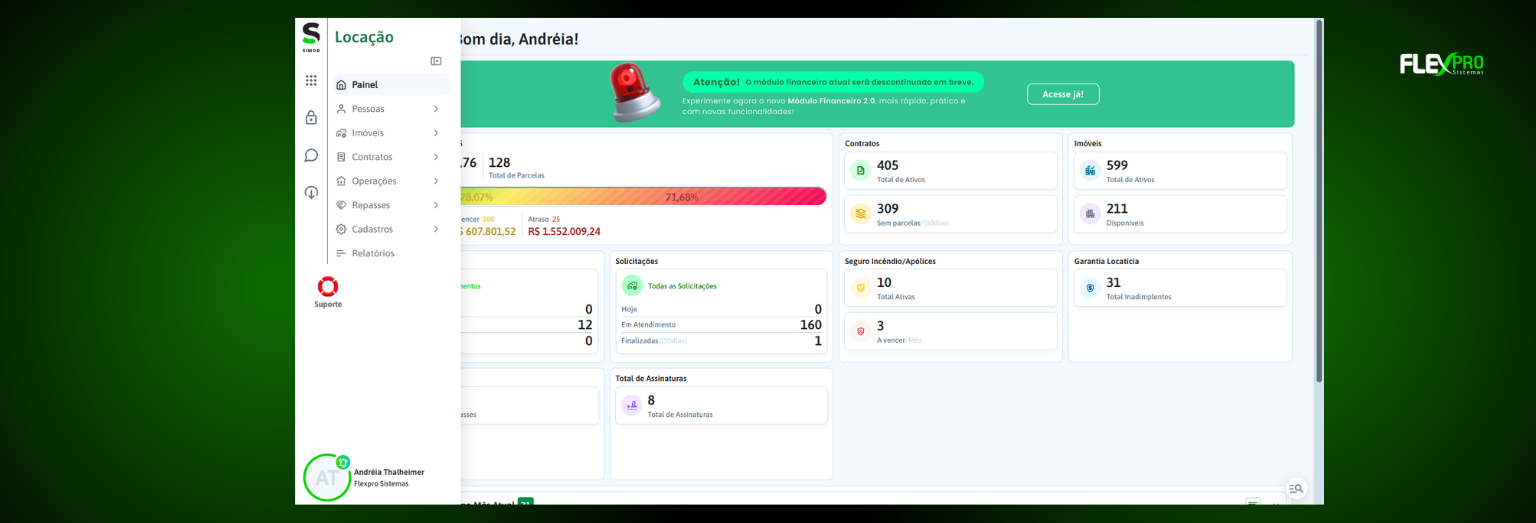Click the Atenção! notice pill

point(833,82)
